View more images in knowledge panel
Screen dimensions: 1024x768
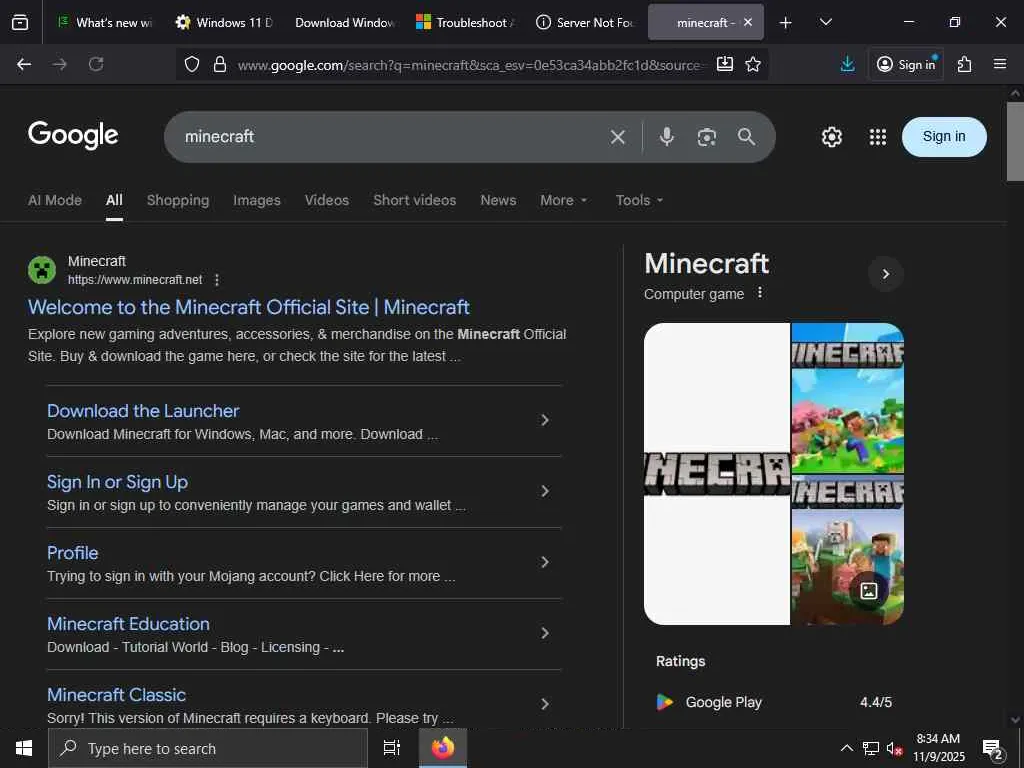pos(869,591)
